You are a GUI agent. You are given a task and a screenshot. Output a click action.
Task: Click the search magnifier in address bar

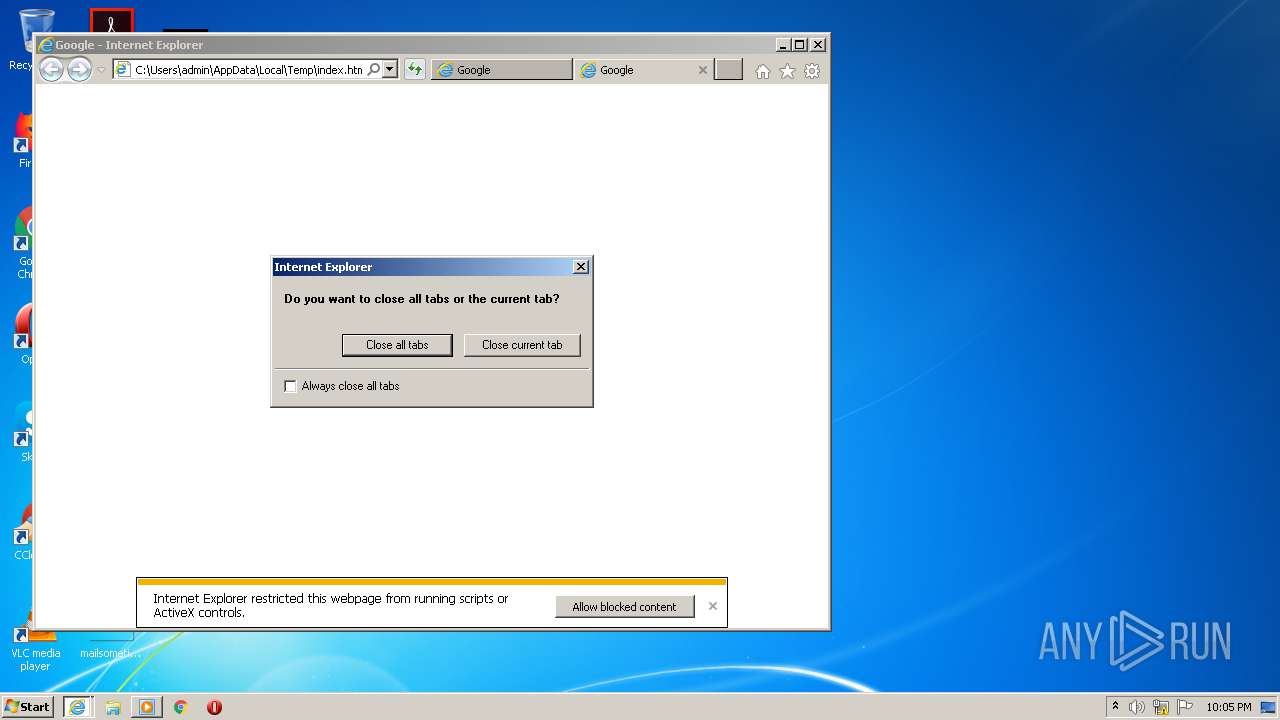click(x=374, y=69)
